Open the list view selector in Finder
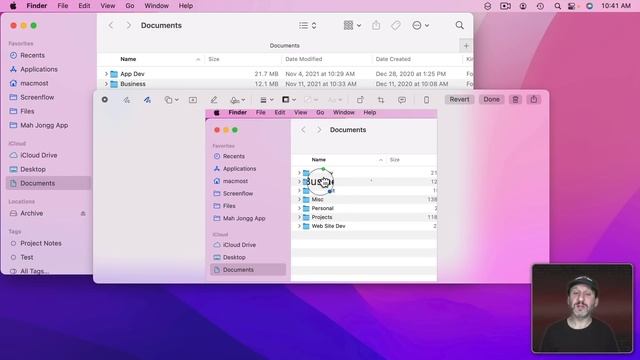 point(308,25)
